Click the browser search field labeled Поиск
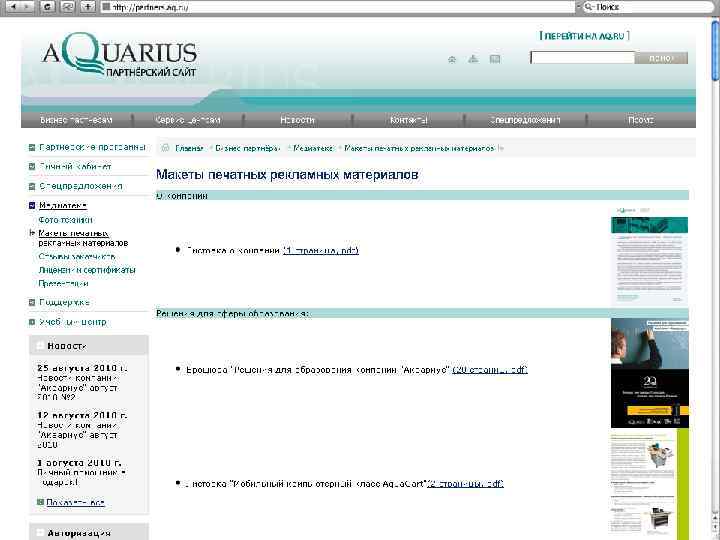The width and height of the screenshot is (720, 540). click(x=647, y=7)
